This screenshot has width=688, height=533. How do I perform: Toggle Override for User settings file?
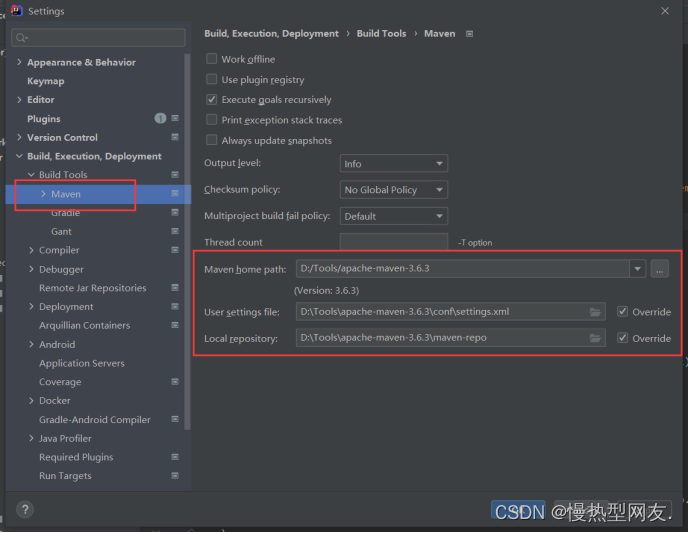point(622,312)
